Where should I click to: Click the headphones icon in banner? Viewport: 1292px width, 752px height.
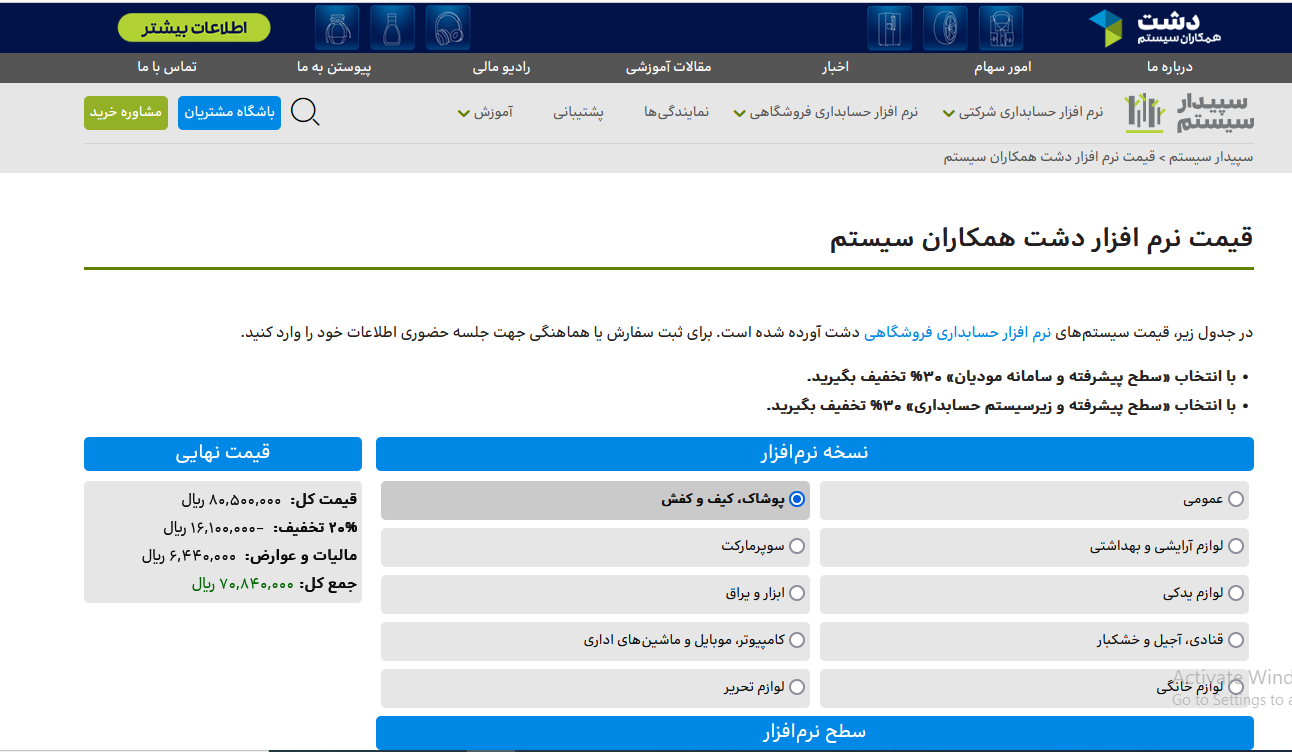(x=448, y=28)
